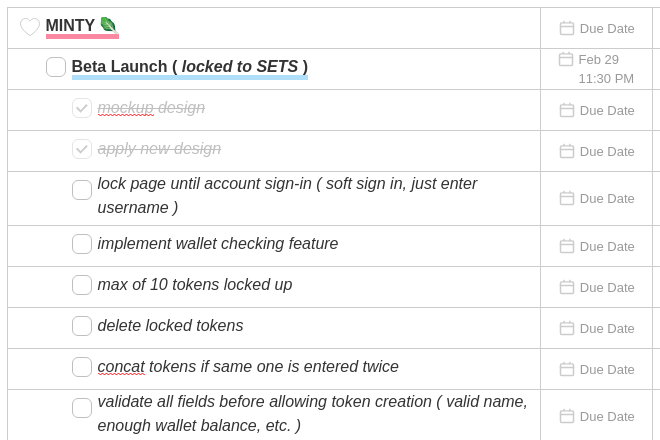
Task: Uncheck the apply new design task
Action: 82,149
